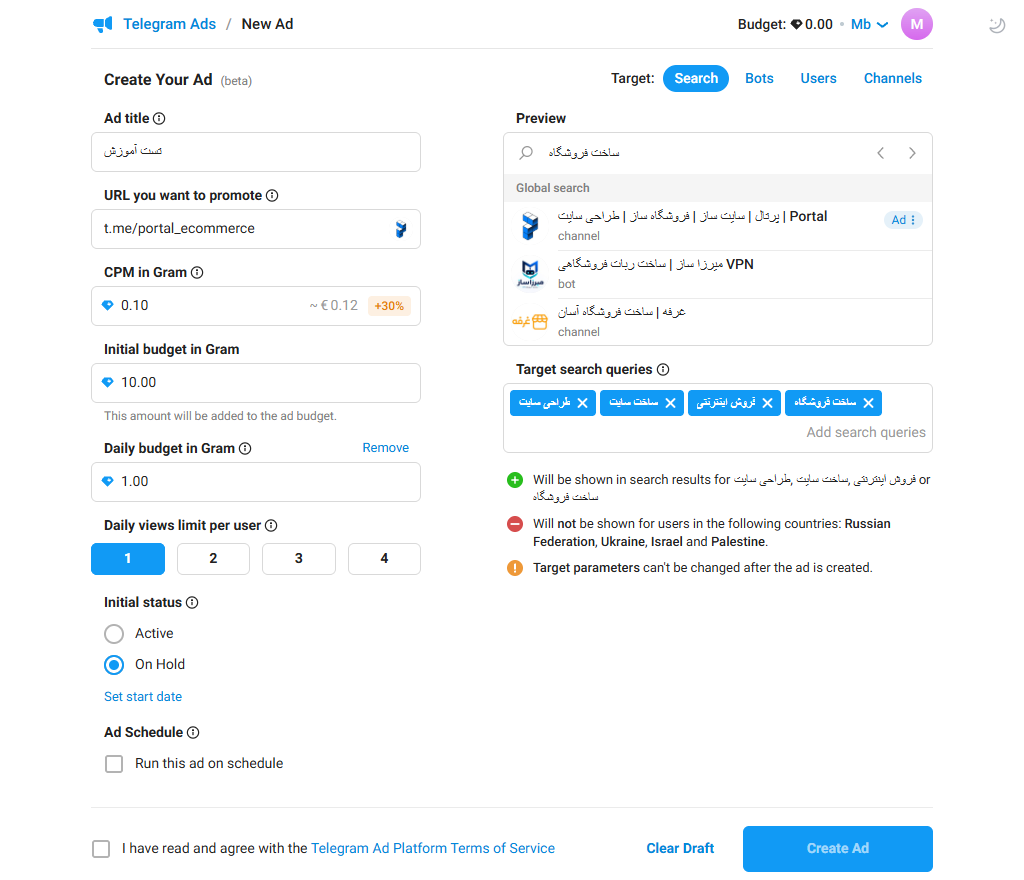Click the Portal channel title in preview

point(692,217)
